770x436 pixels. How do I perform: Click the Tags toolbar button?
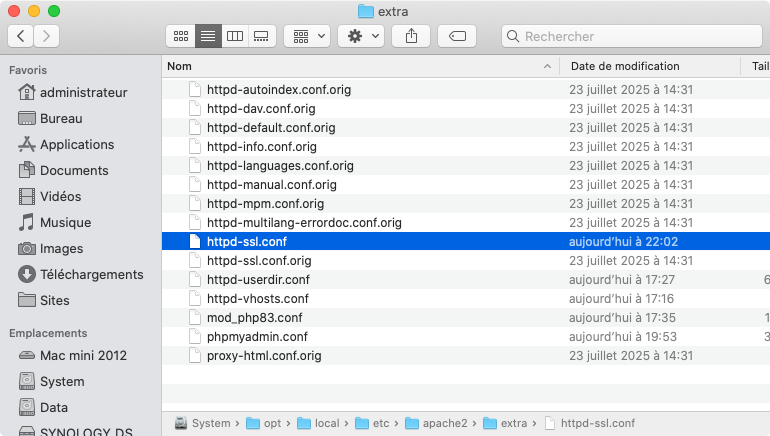coord(457,36)
